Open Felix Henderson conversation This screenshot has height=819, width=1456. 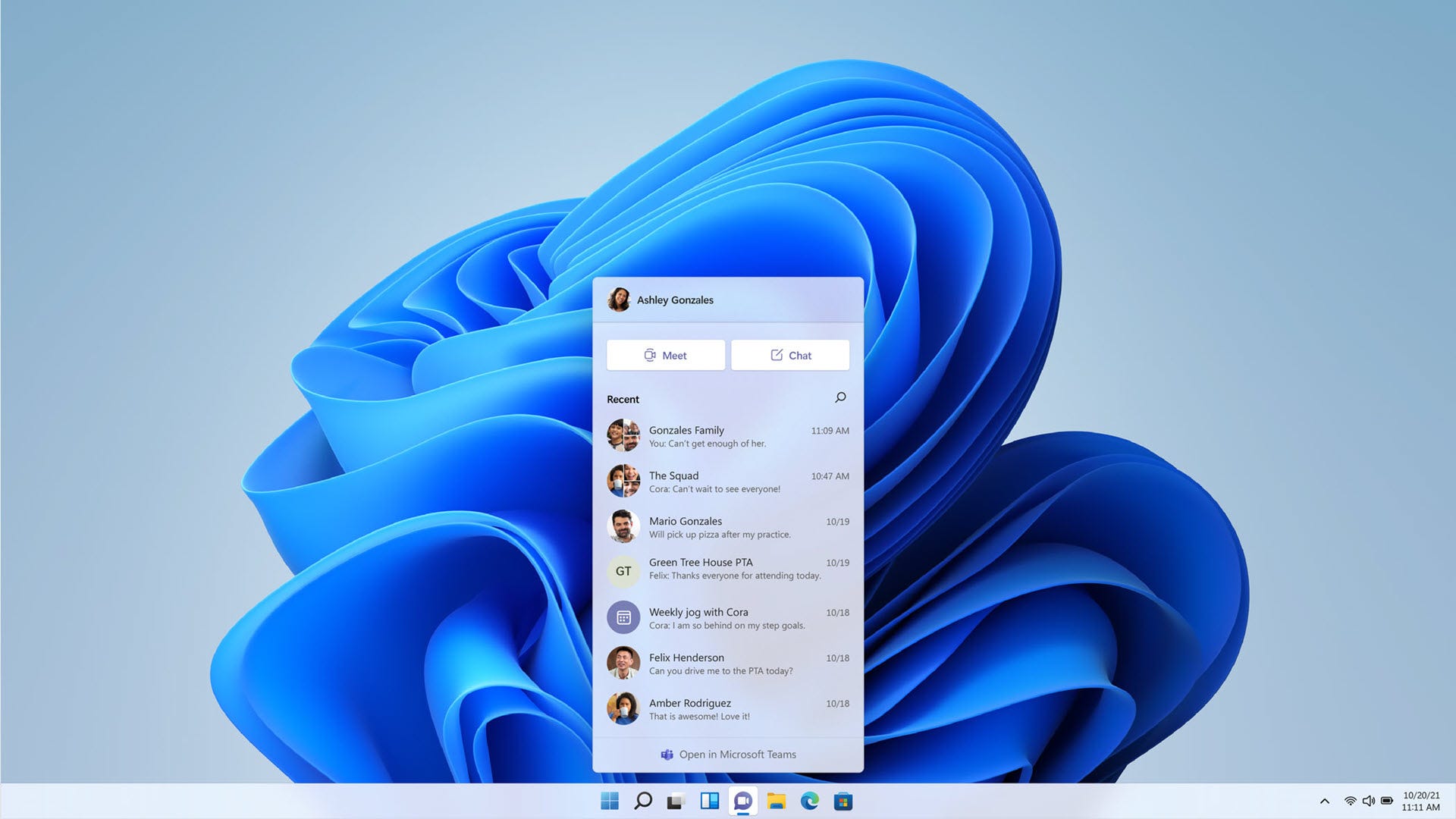pos(727,662)
